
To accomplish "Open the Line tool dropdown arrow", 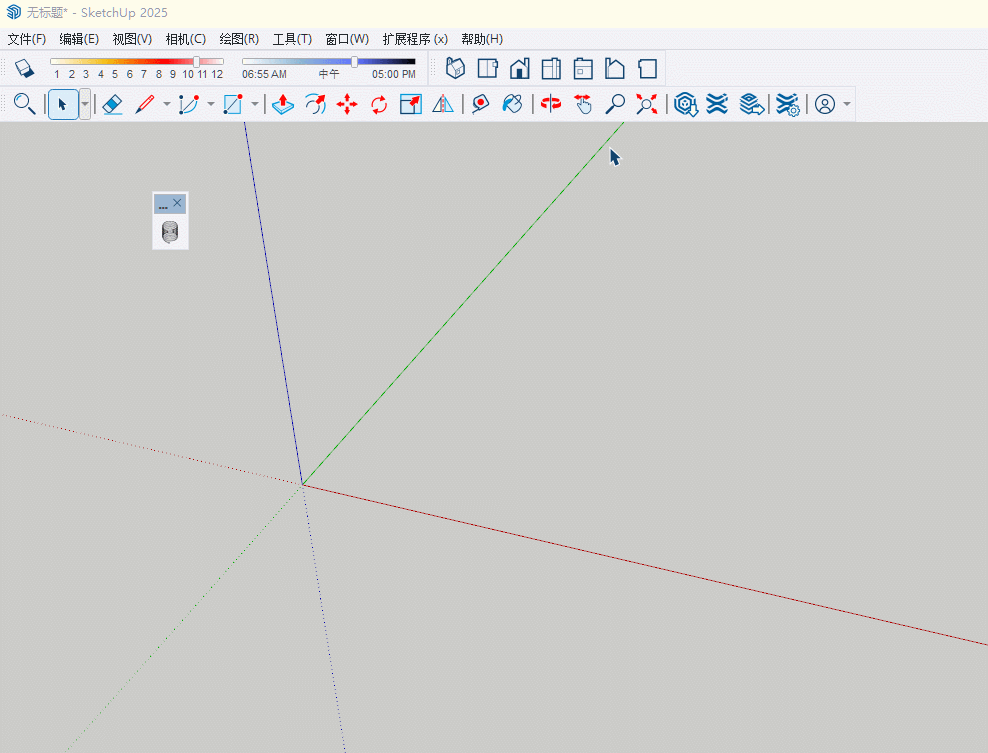I will 167,104.
